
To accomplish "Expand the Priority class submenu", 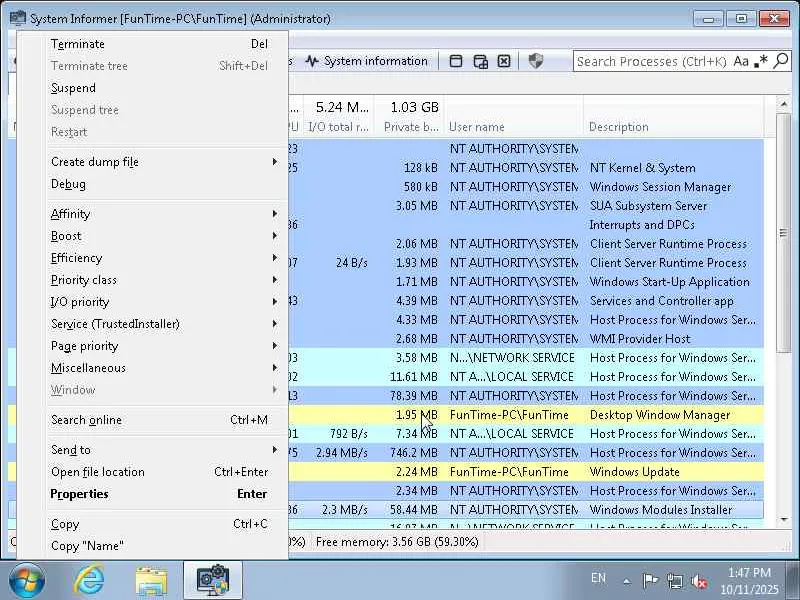I will [x=160, y=280].
